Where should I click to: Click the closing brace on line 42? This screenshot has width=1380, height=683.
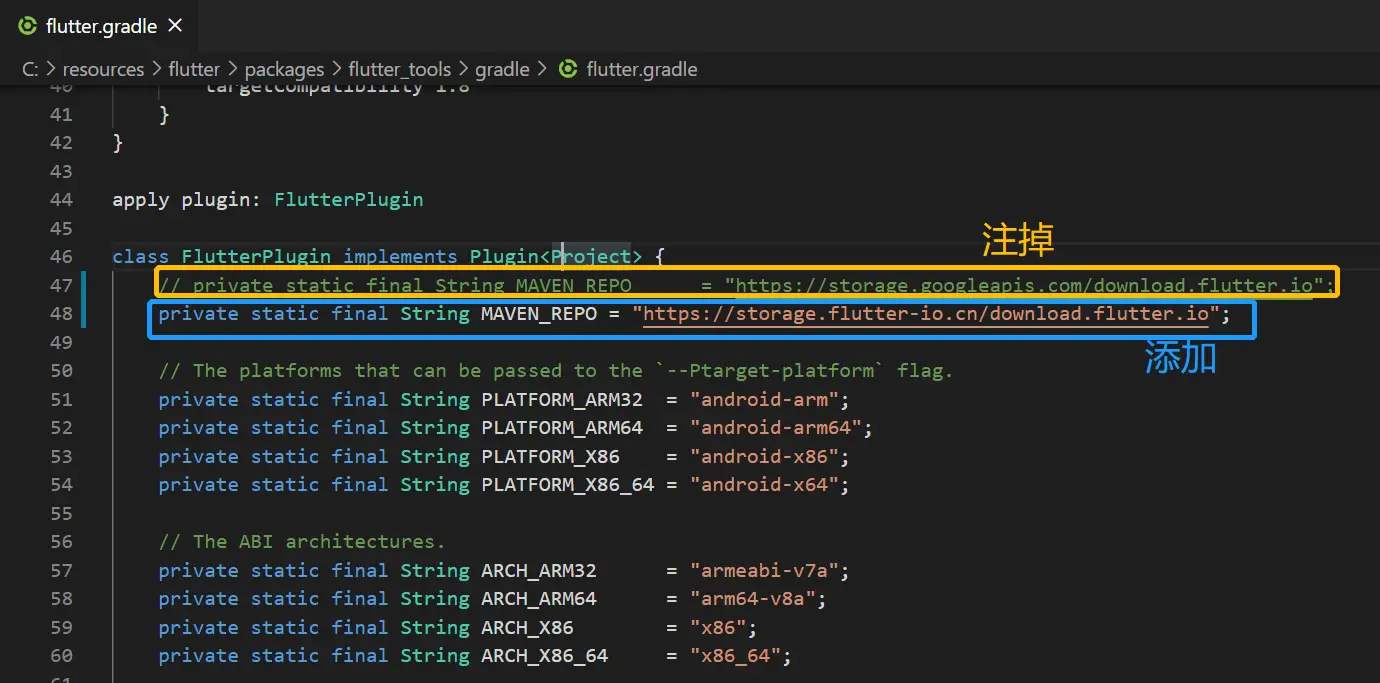pos(117,143)
